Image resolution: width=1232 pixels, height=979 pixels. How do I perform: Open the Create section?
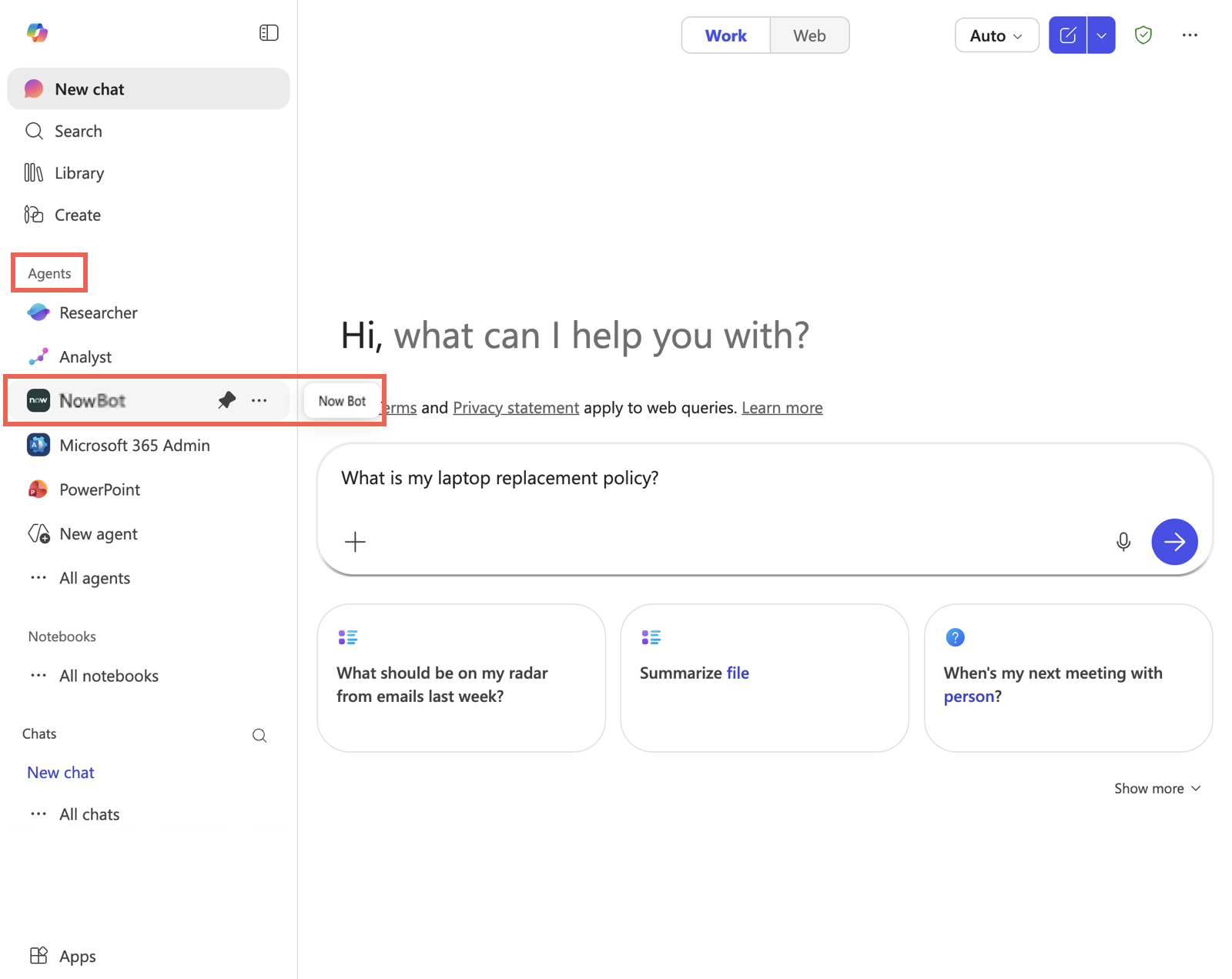point(149,215)
